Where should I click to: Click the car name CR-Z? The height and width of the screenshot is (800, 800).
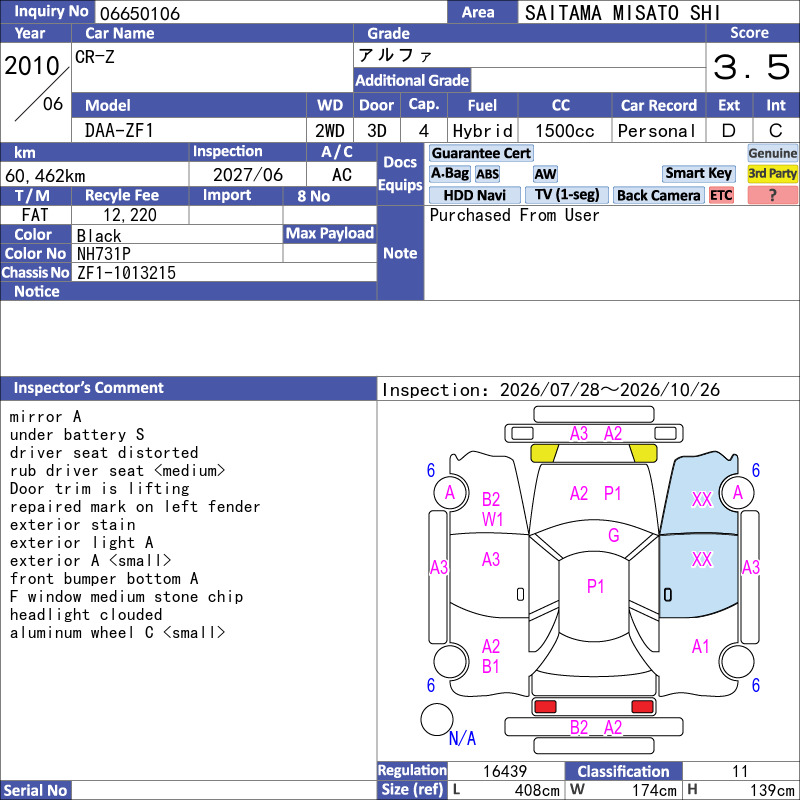coord(95,57)
